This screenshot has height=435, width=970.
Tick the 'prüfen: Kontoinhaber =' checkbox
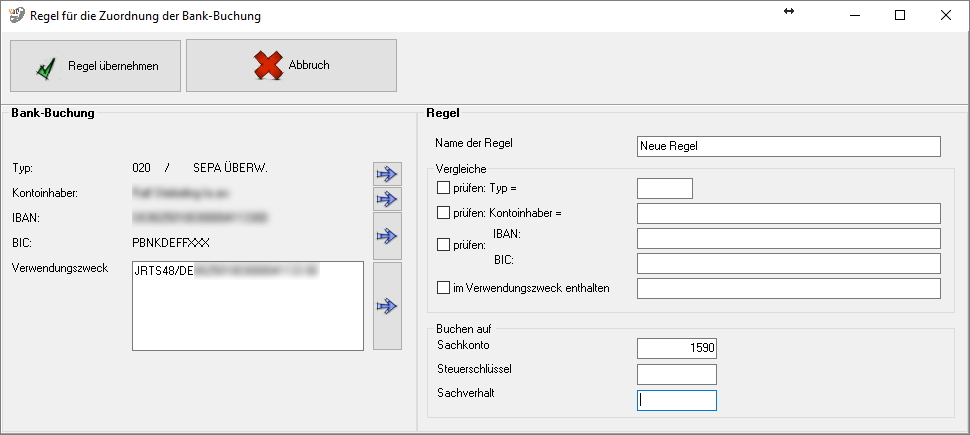[444, 213]
